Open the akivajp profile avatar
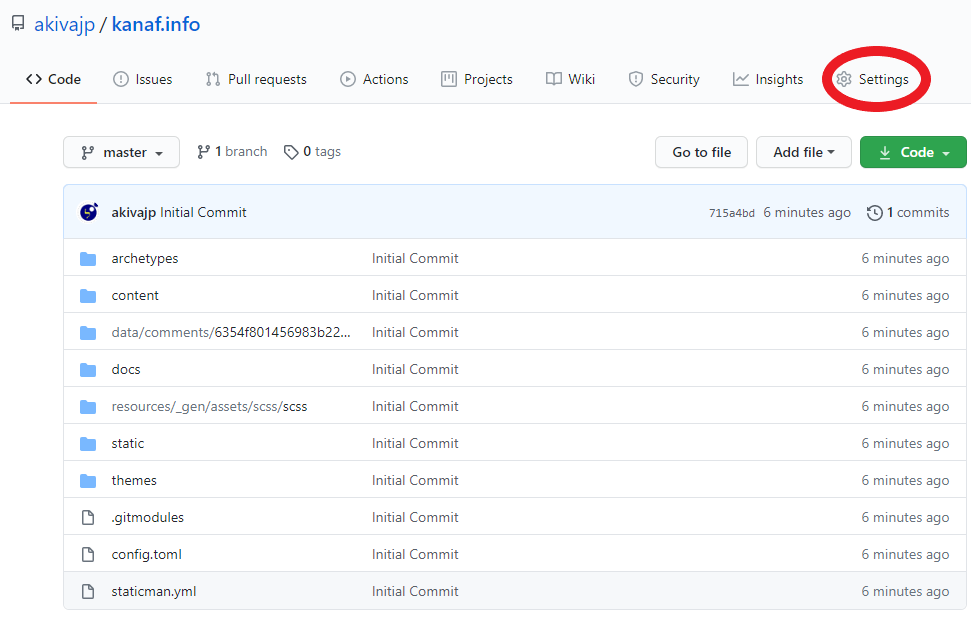Screen dimensions: 971x617 tap(90, 212)
